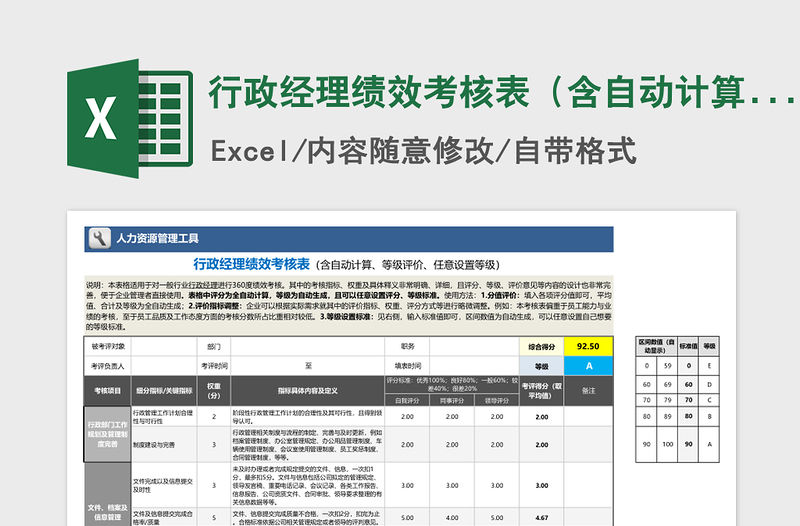Click the 备注 column header
800x526 pixels.
[x=588, y=391]
